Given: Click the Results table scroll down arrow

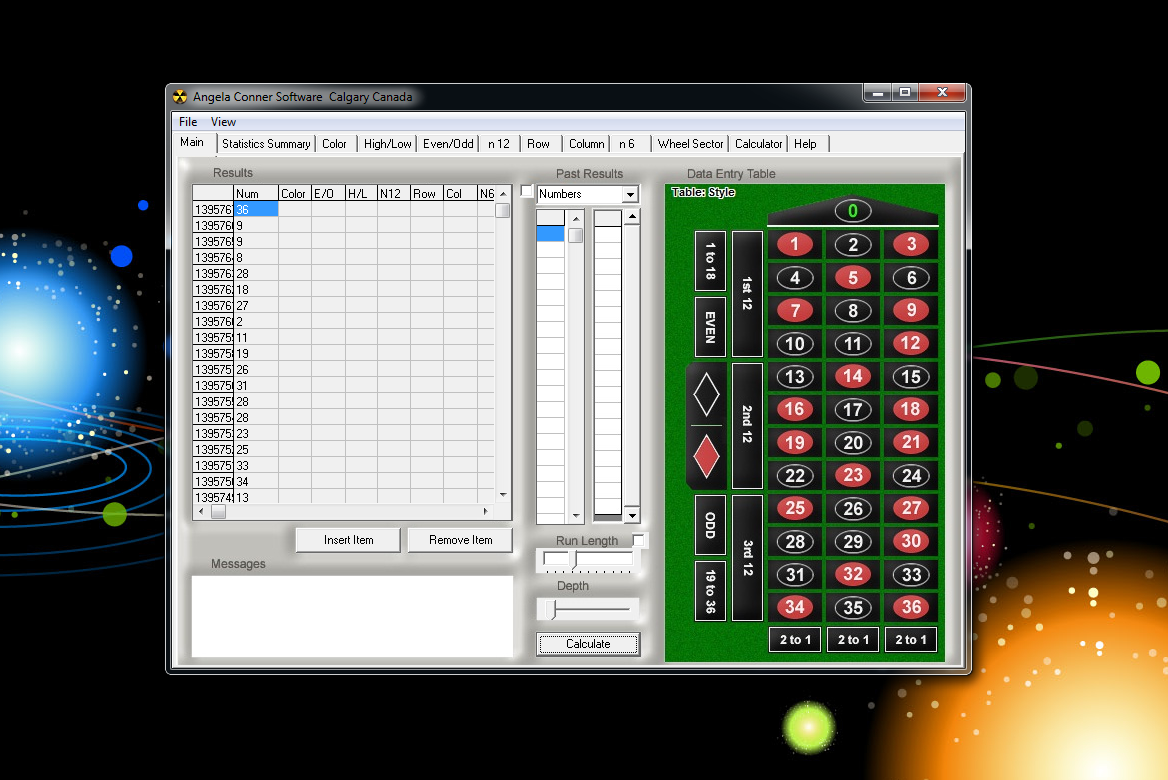Looking at the screenshot, I should (x=503, y=495).
